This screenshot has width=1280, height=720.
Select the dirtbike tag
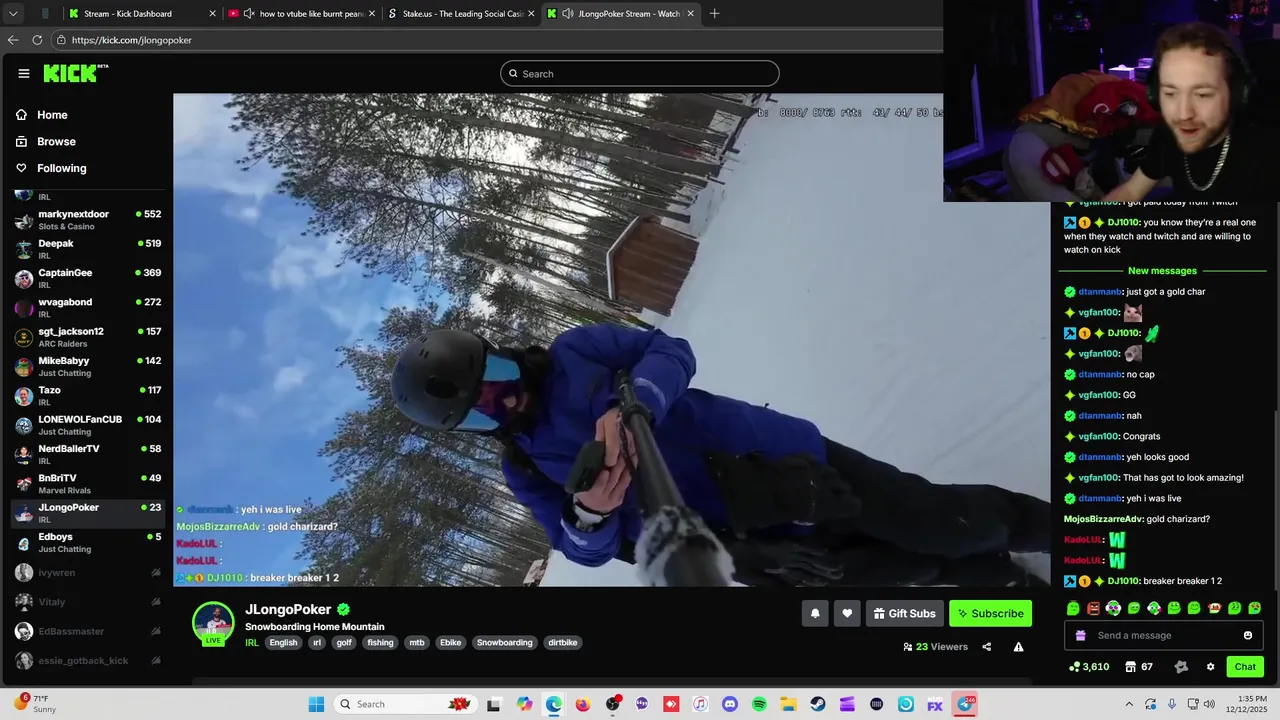pos(562,643)
